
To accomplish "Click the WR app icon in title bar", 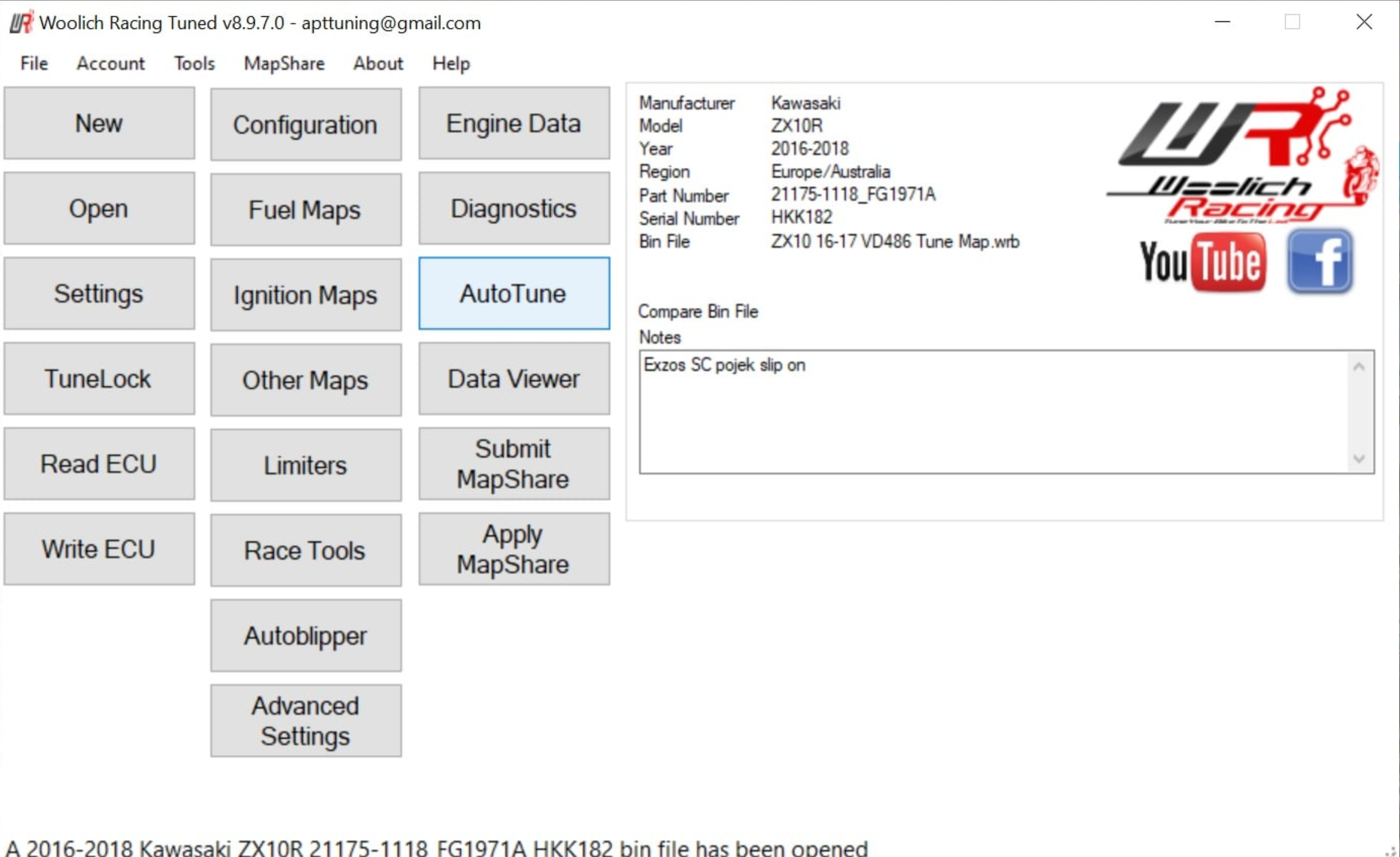I will [22, 23].
